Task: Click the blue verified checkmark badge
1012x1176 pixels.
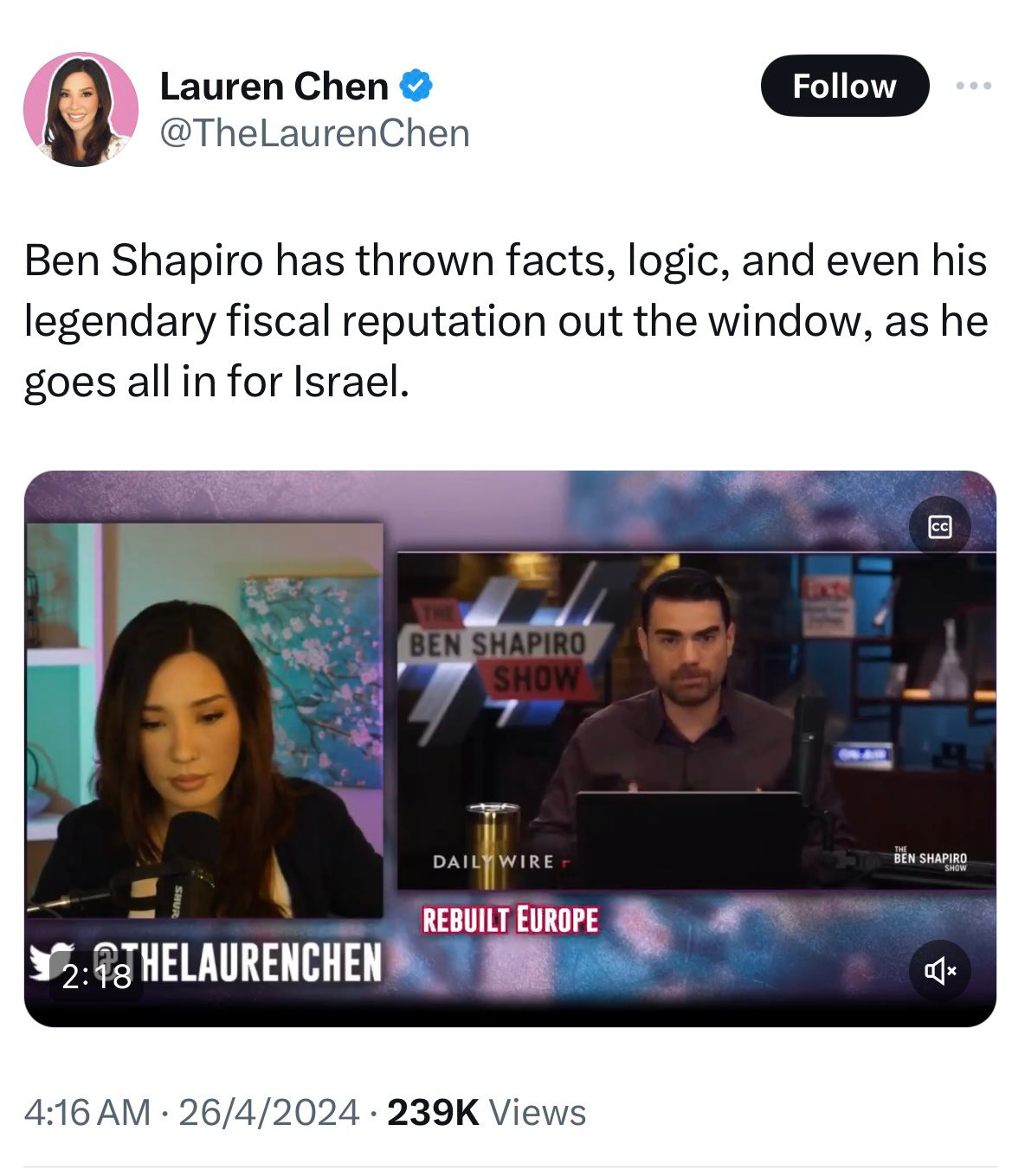Action: 416,86
